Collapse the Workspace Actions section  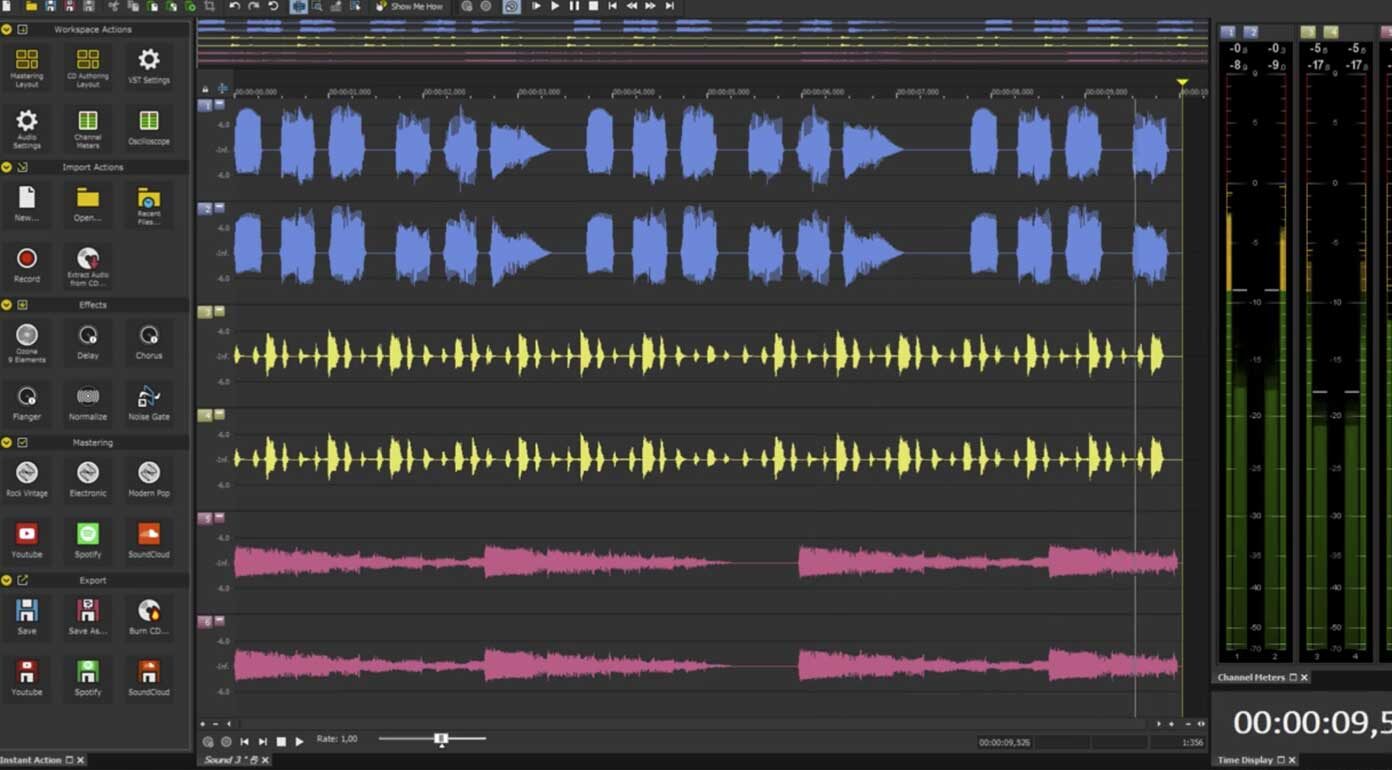[x=8, y=29]
